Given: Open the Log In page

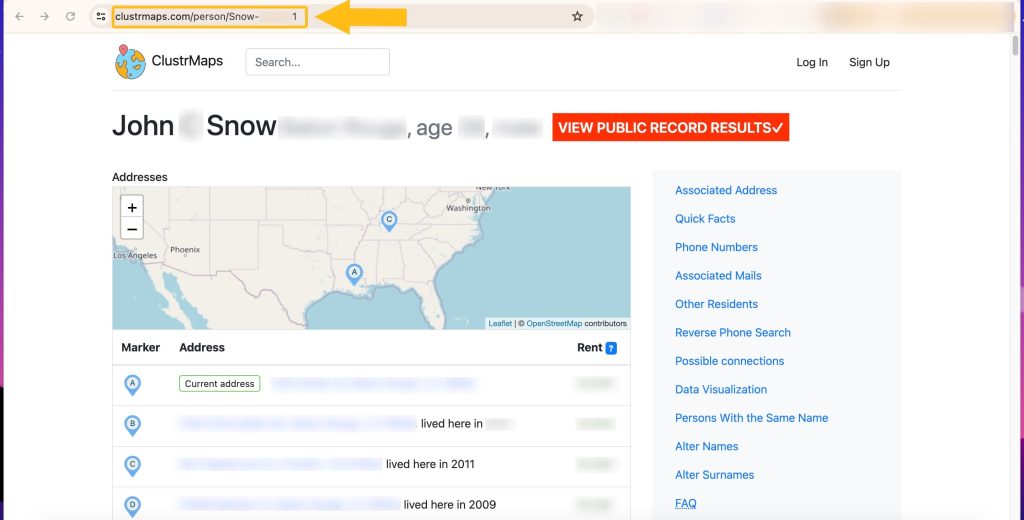Looking at the screenshot, I should click(x=812, y=62).
